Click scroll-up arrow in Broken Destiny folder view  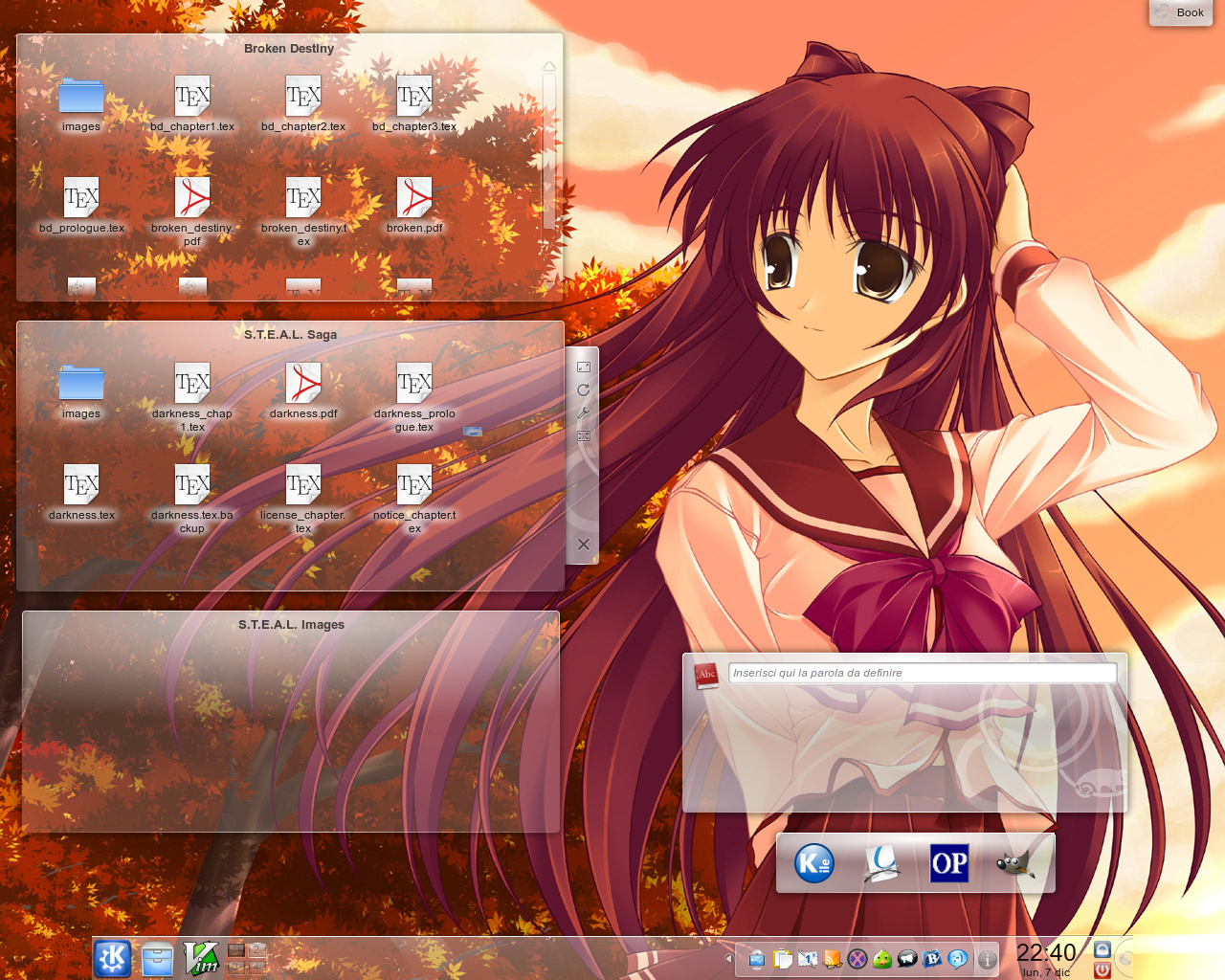pyautogui.click(x=549, y=67)
